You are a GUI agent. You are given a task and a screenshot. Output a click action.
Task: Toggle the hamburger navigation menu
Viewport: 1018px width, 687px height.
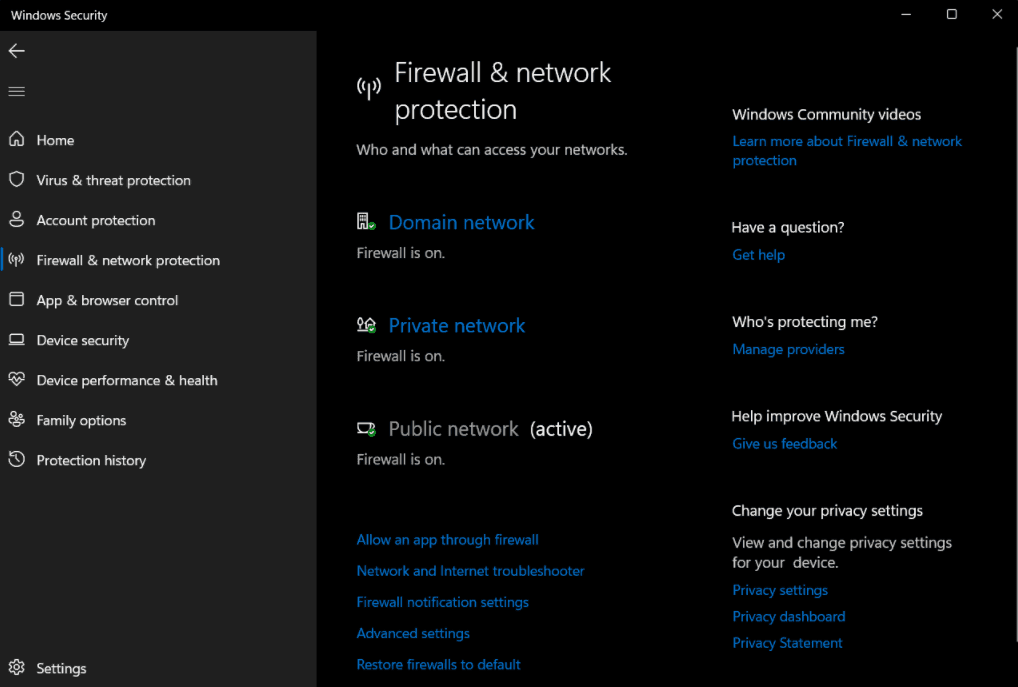[17, 92]
